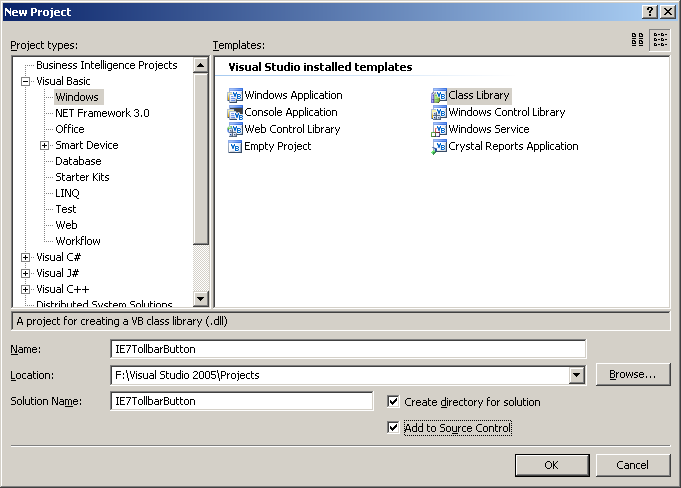The height and width of the screenshot is (488, 681).
Task: Expand the Smart Device tree node
Action: coord(44,145)
